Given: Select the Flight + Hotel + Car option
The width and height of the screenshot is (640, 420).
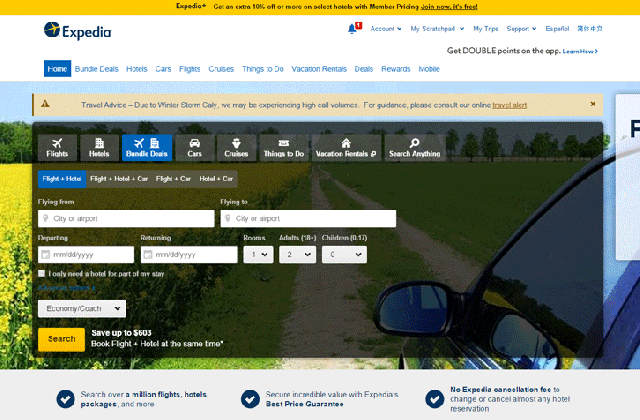Looking at the screenshot, I should (x=119, y=178).
